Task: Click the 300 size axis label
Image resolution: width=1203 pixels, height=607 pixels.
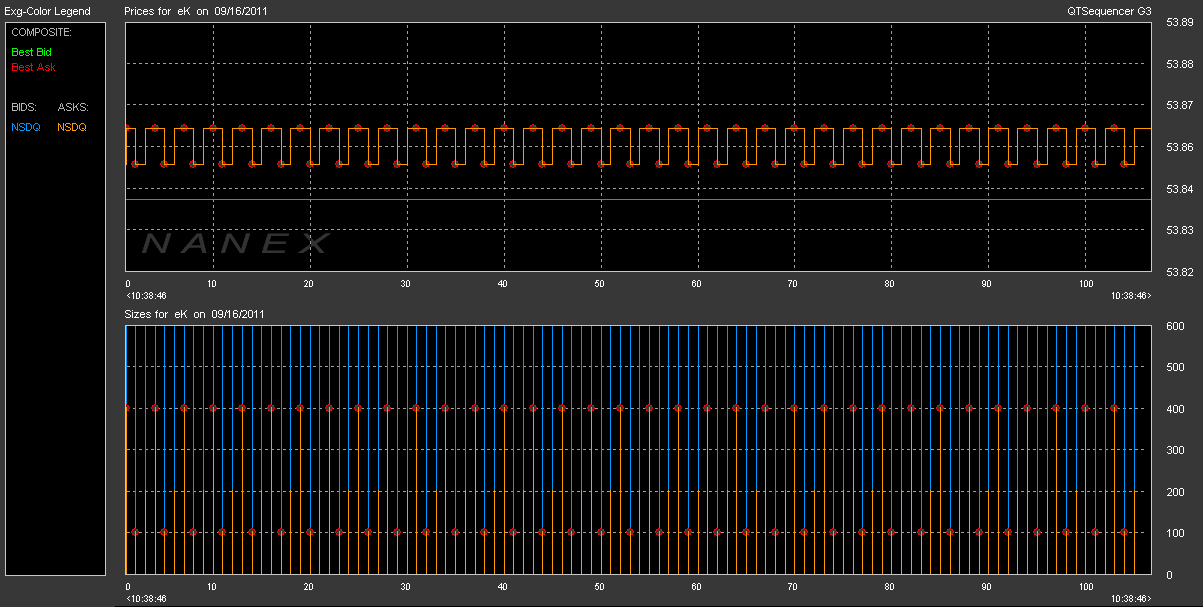Action: [x=1175, y=451]
